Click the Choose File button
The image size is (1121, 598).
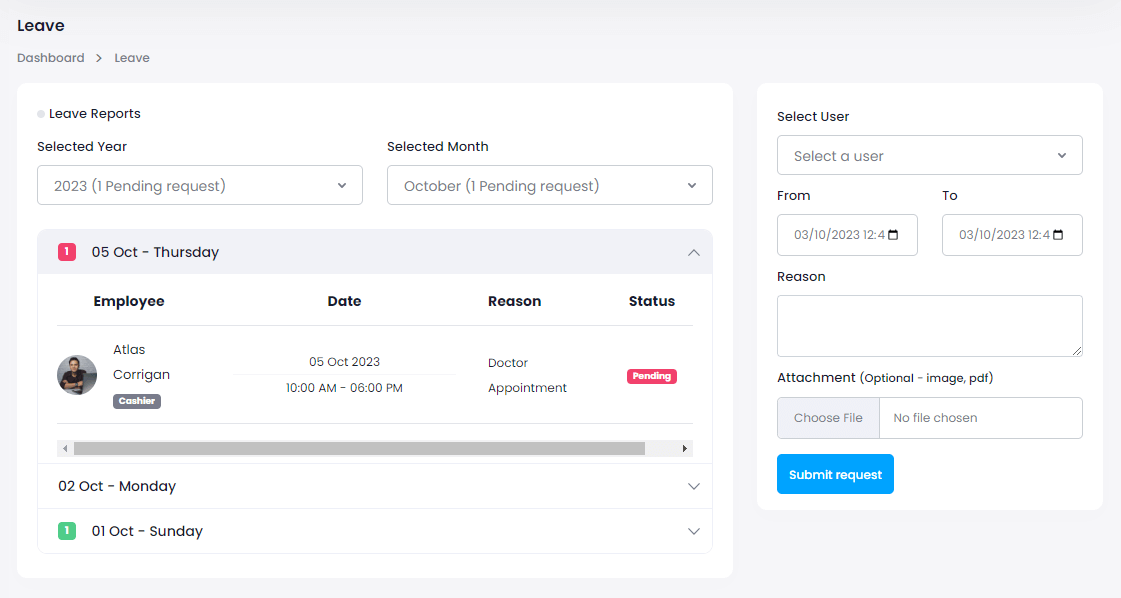(828, 418)
